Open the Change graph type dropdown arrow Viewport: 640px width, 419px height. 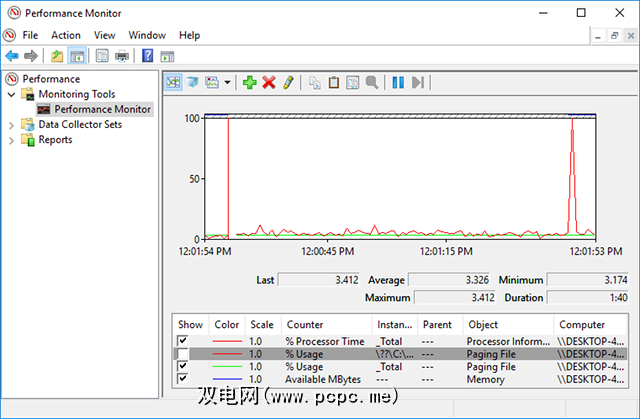228,82
